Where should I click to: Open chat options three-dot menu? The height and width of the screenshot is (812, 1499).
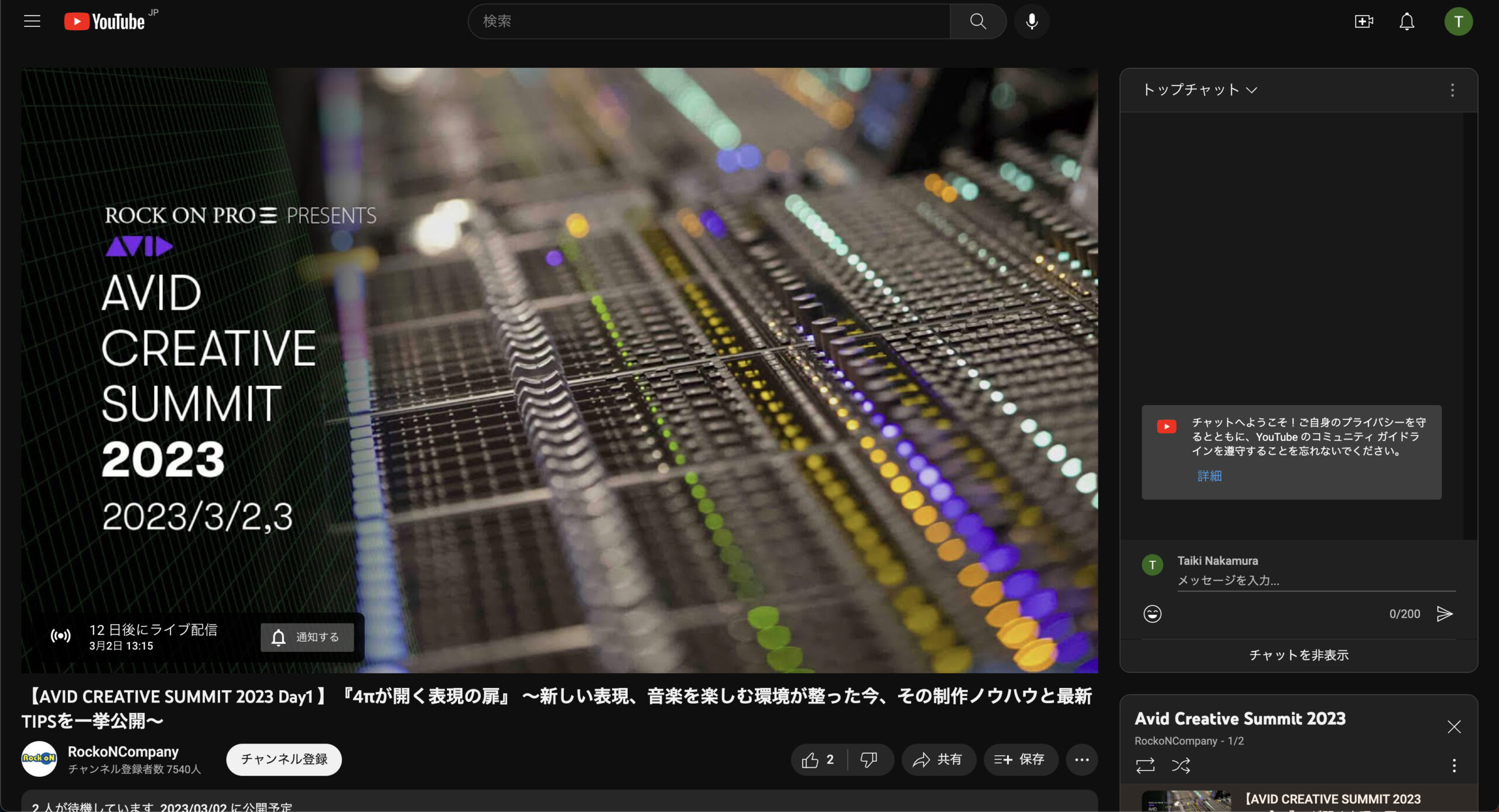(1452, 90)
